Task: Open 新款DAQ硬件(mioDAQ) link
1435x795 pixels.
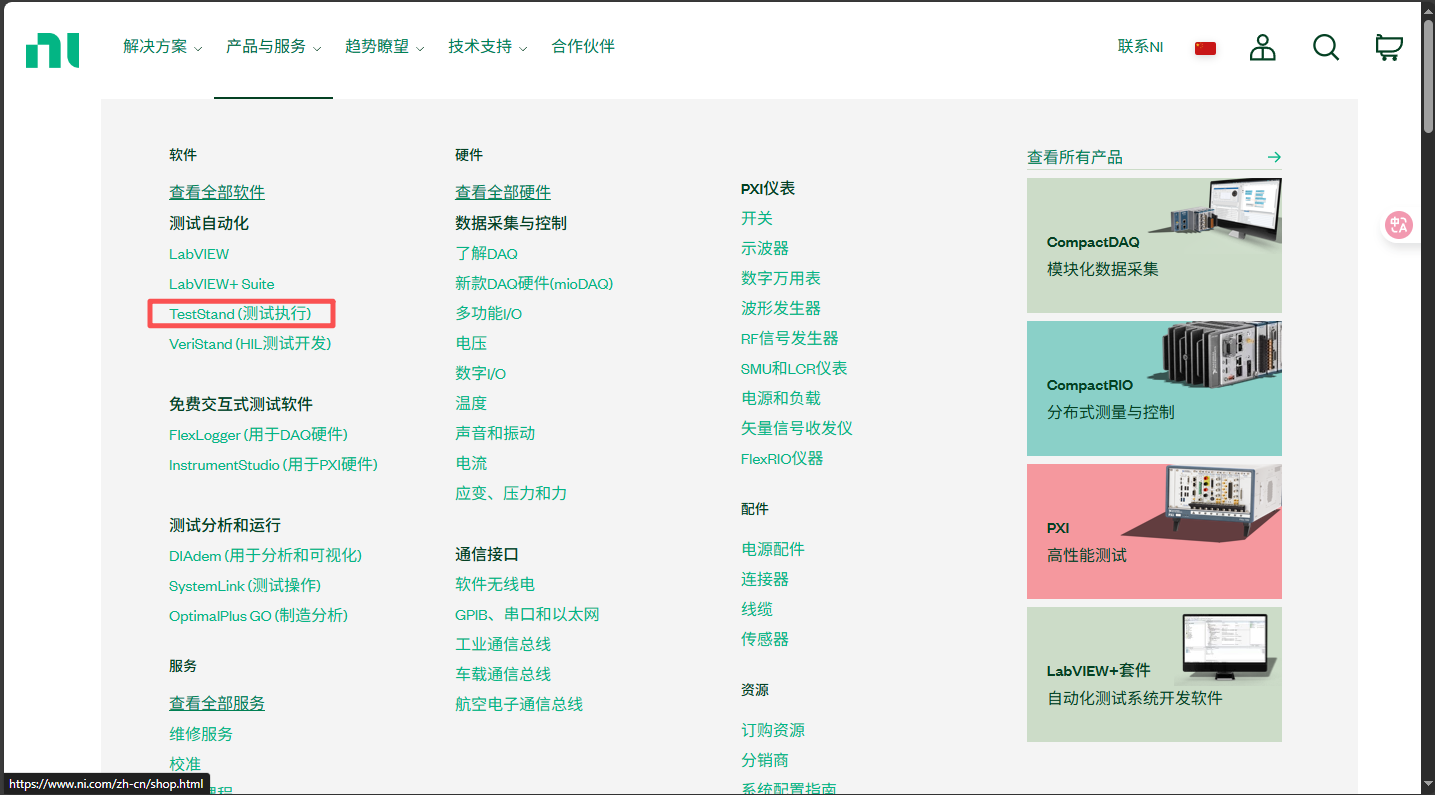Action: tap(534, 284)
